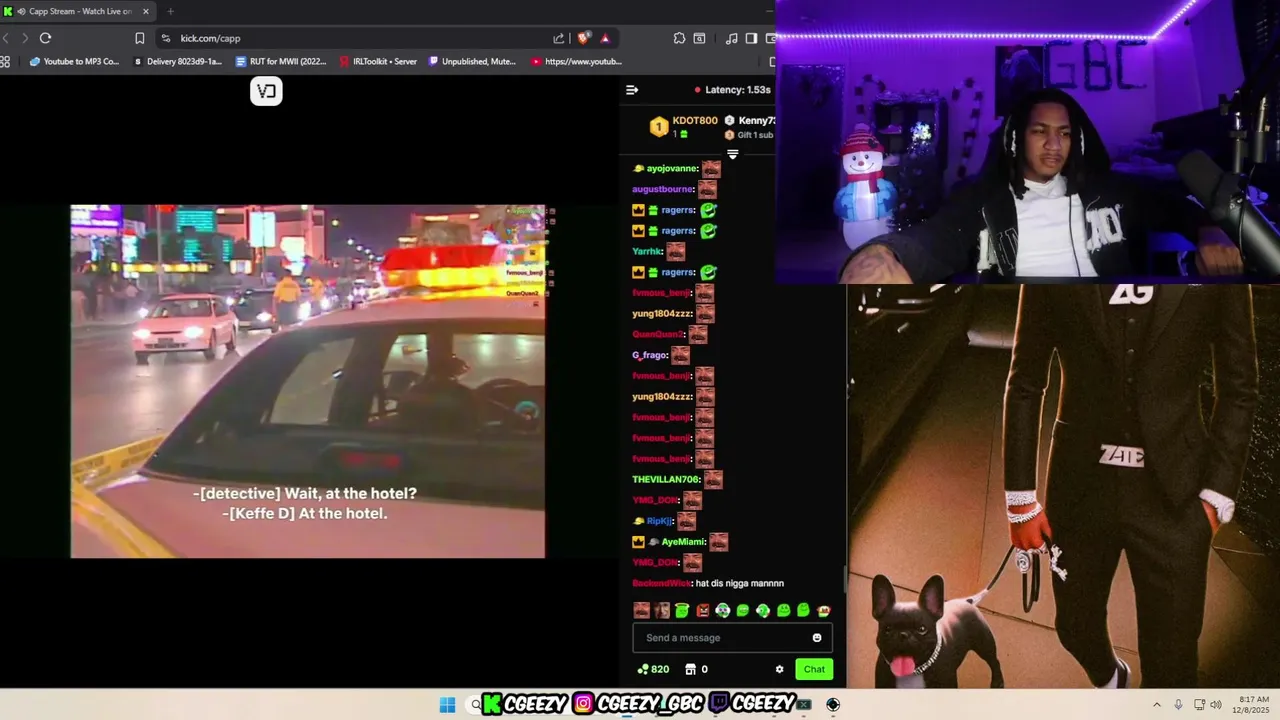Image resolution: width=1280 pixels, height=720 pixels.
Task: Send message with green Chat button
Action: [814, 669]
